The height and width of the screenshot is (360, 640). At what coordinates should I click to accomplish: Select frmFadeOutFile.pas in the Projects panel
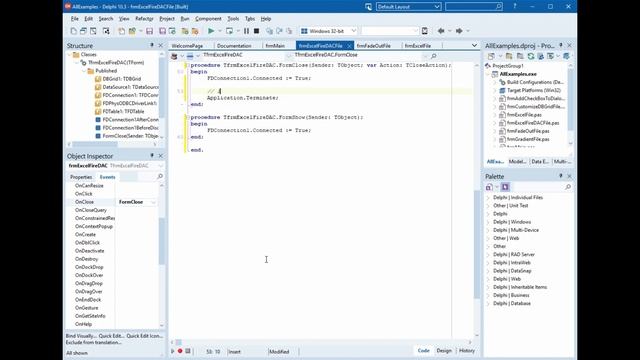tap(528, 131)
